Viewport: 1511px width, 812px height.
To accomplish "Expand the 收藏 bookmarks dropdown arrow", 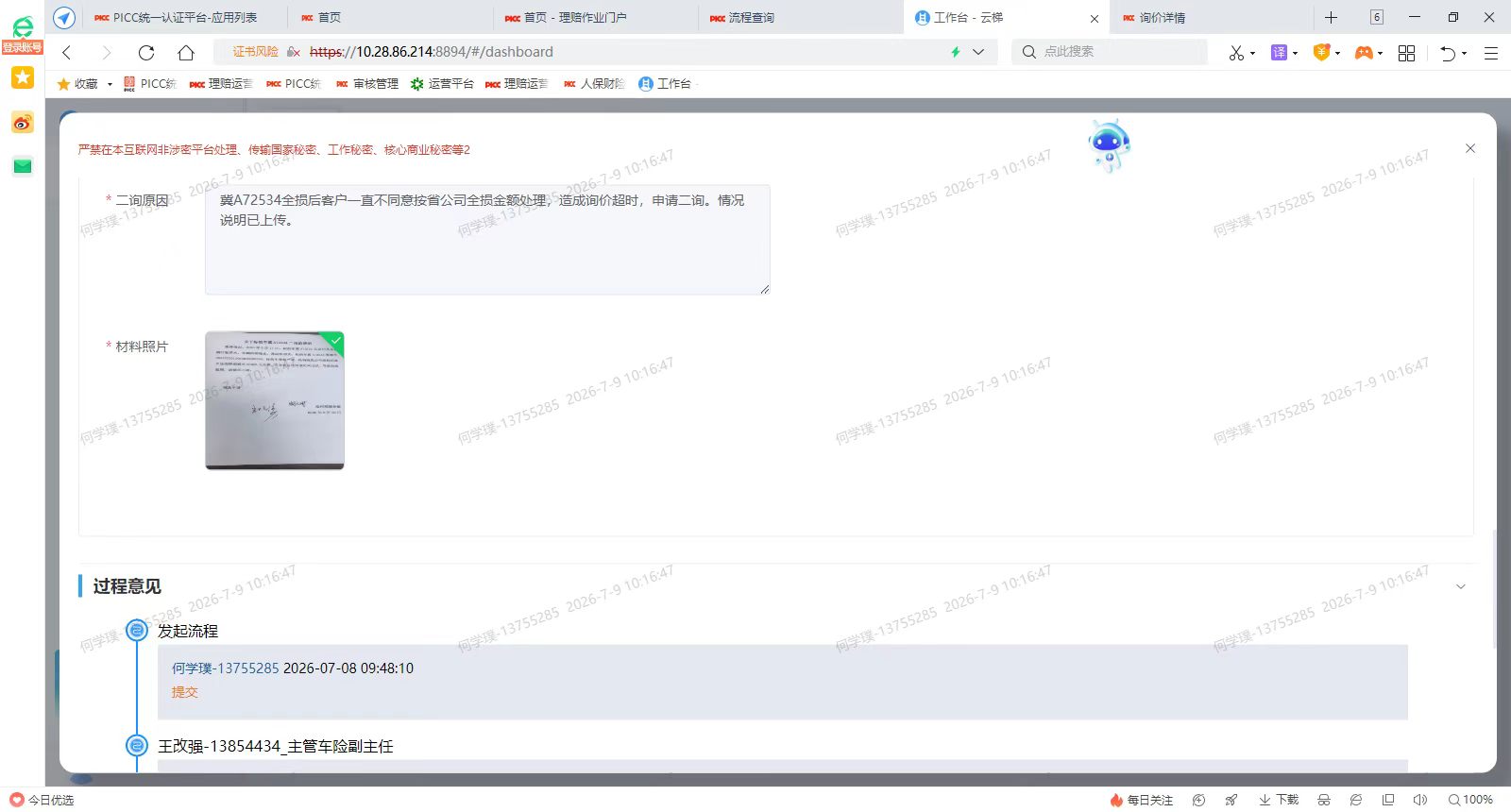I will pyautogui.click(x=110, y=84).
